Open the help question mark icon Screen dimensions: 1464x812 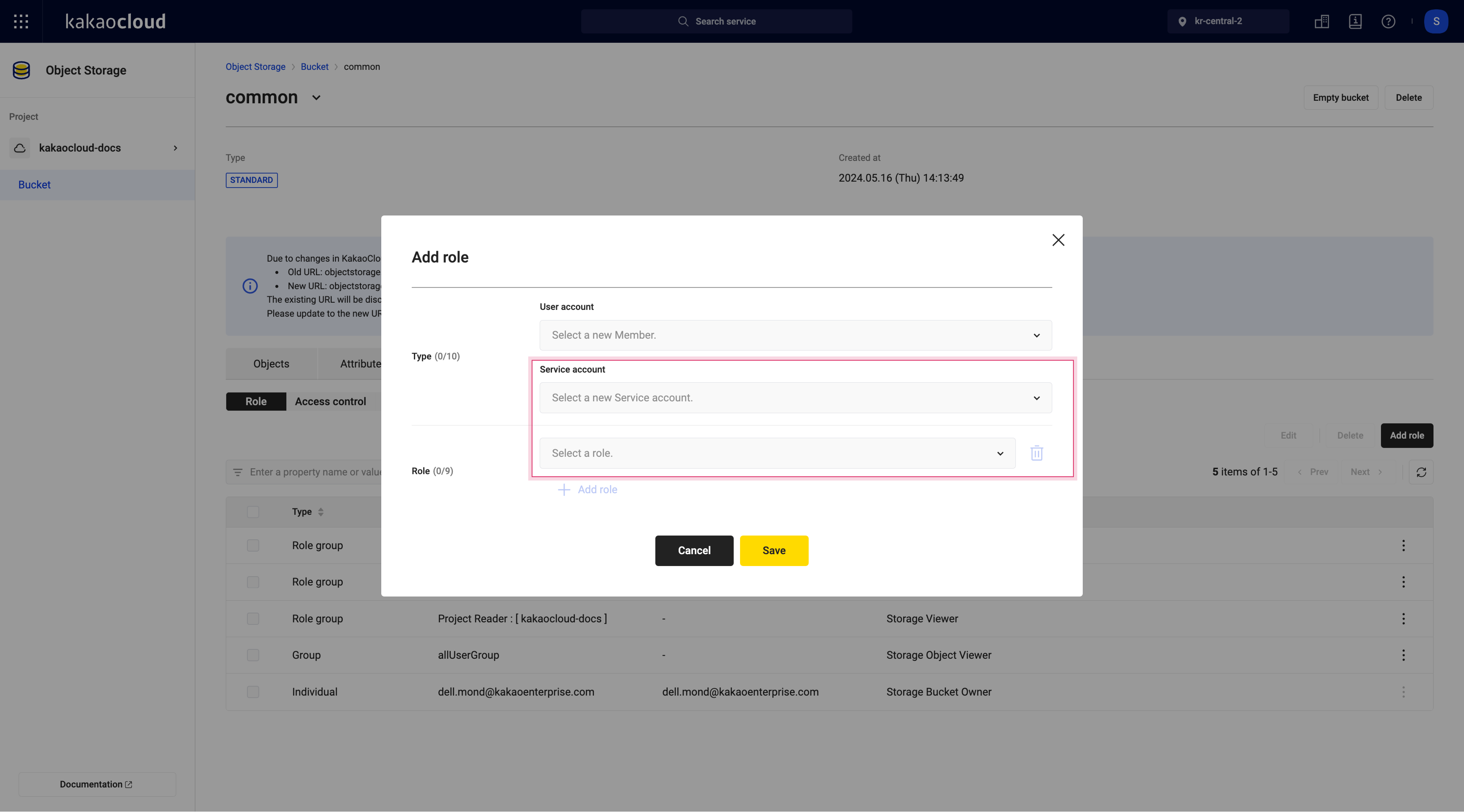(1388, 22)
